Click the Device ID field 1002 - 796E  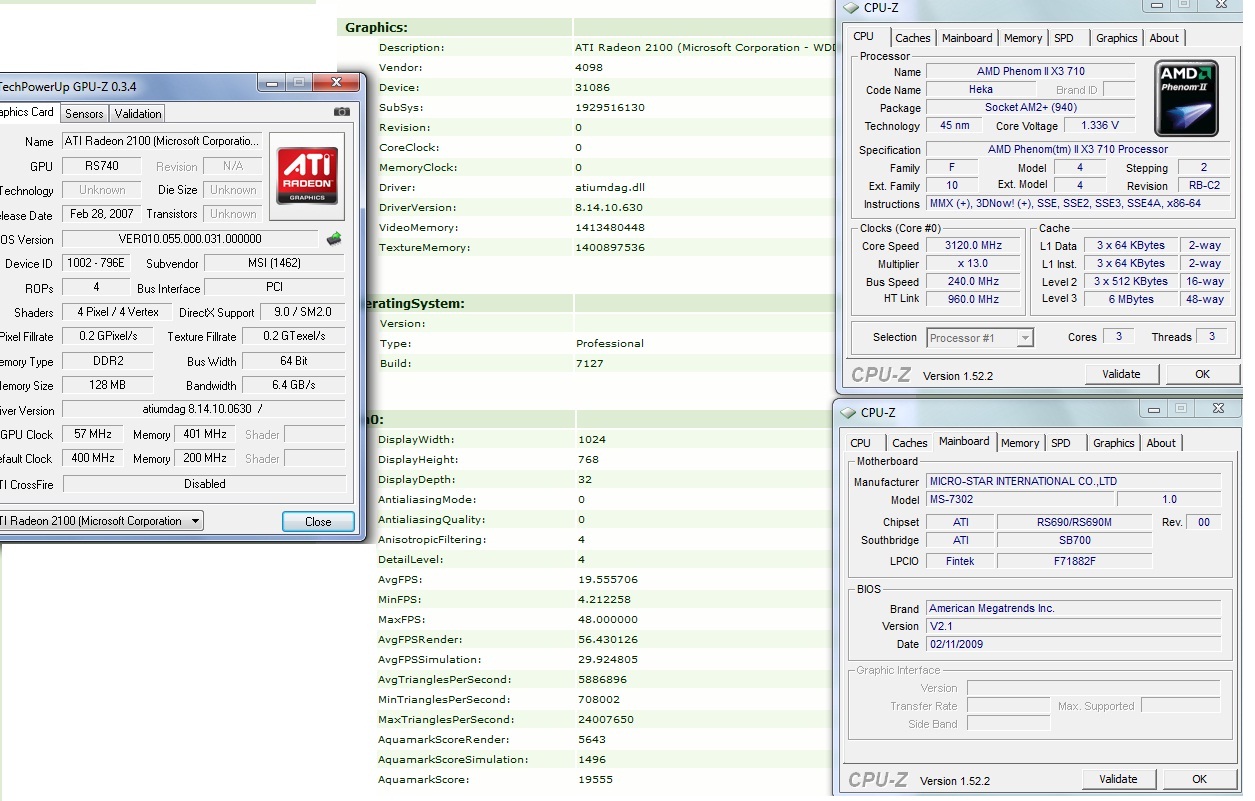pyautogui.click(x=98, y=264)
